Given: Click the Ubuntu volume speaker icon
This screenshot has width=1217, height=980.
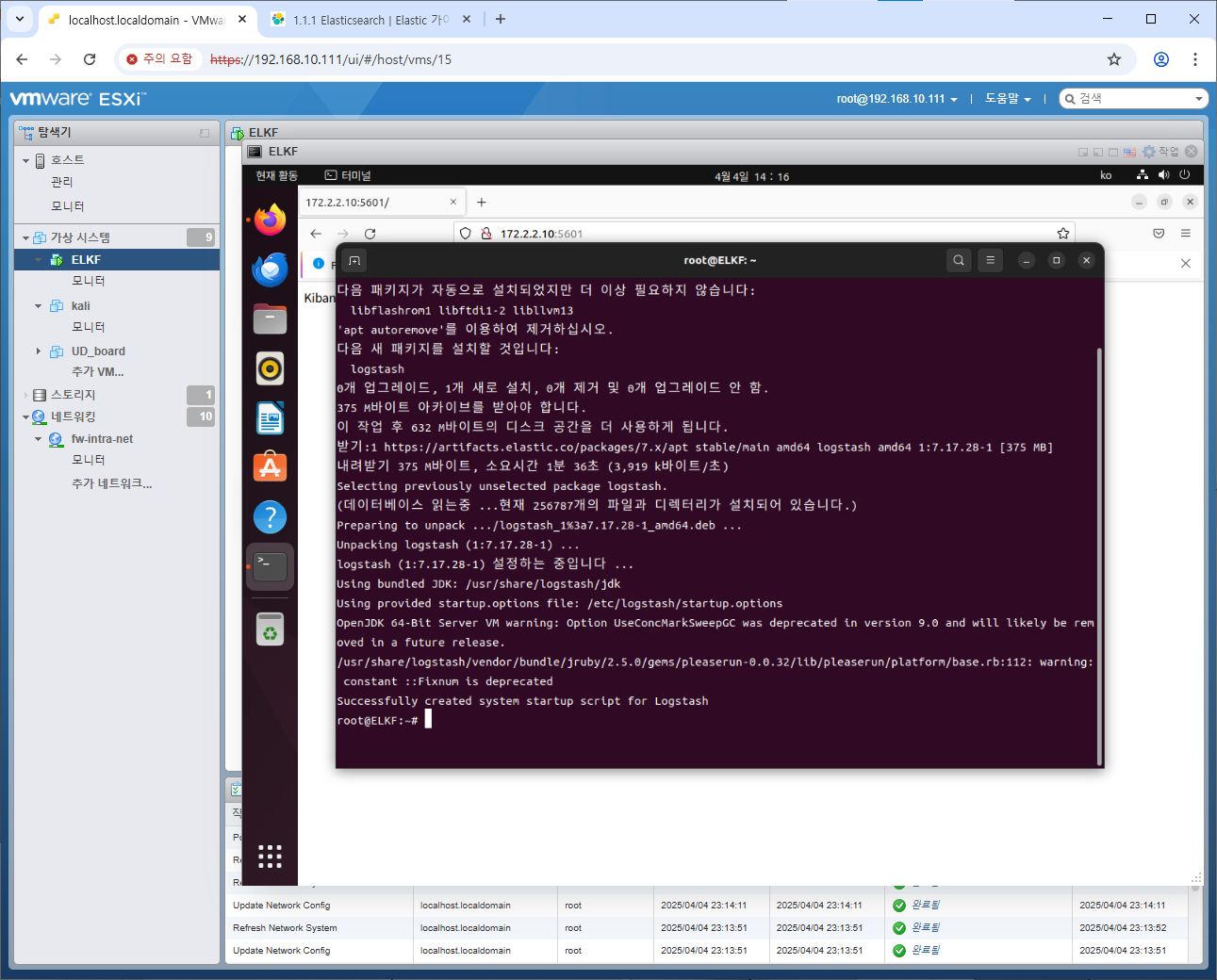Looking at the screenshot, I should pyautogui.click(x=1163, y=175).
